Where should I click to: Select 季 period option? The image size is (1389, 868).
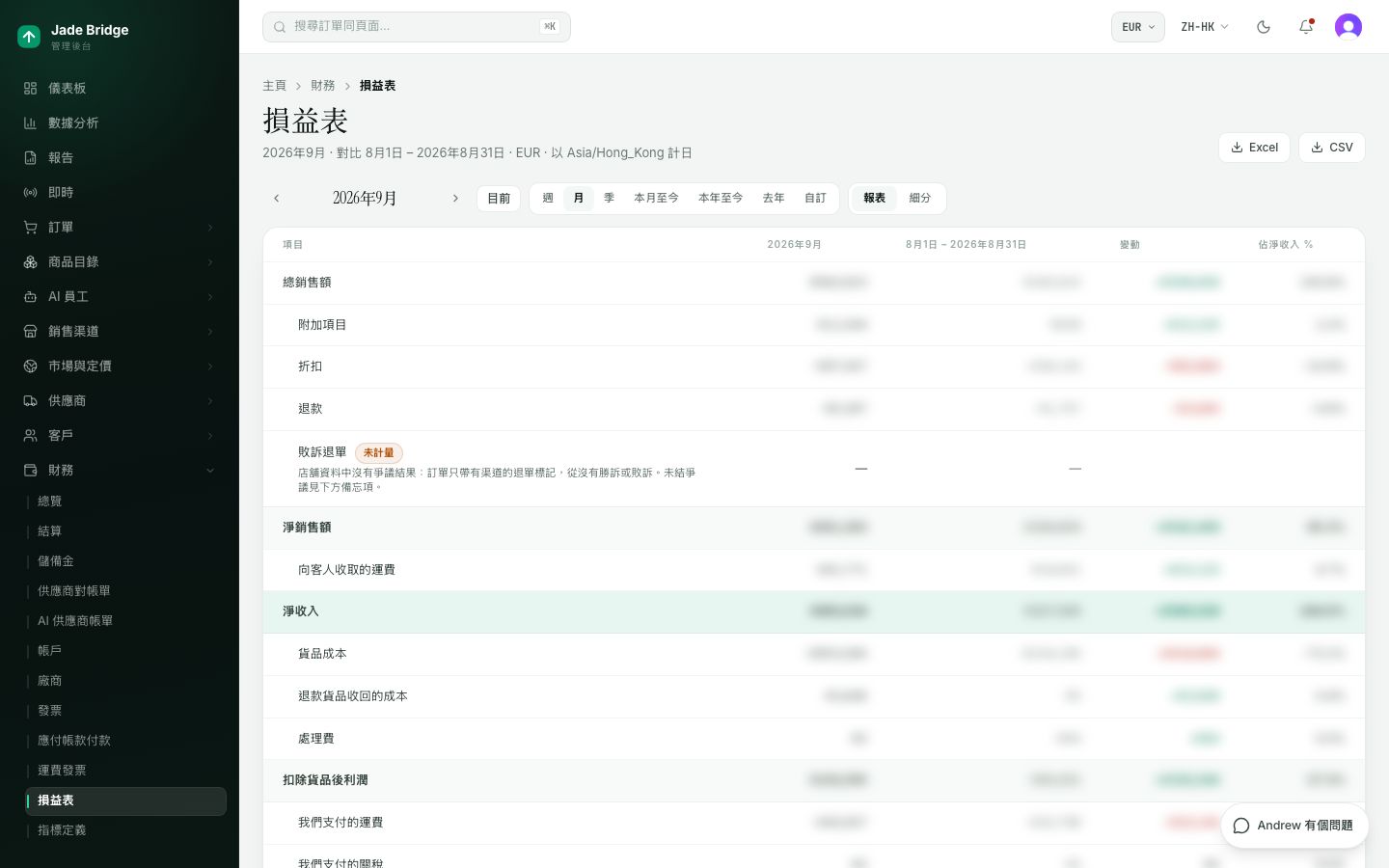[609, 199]
